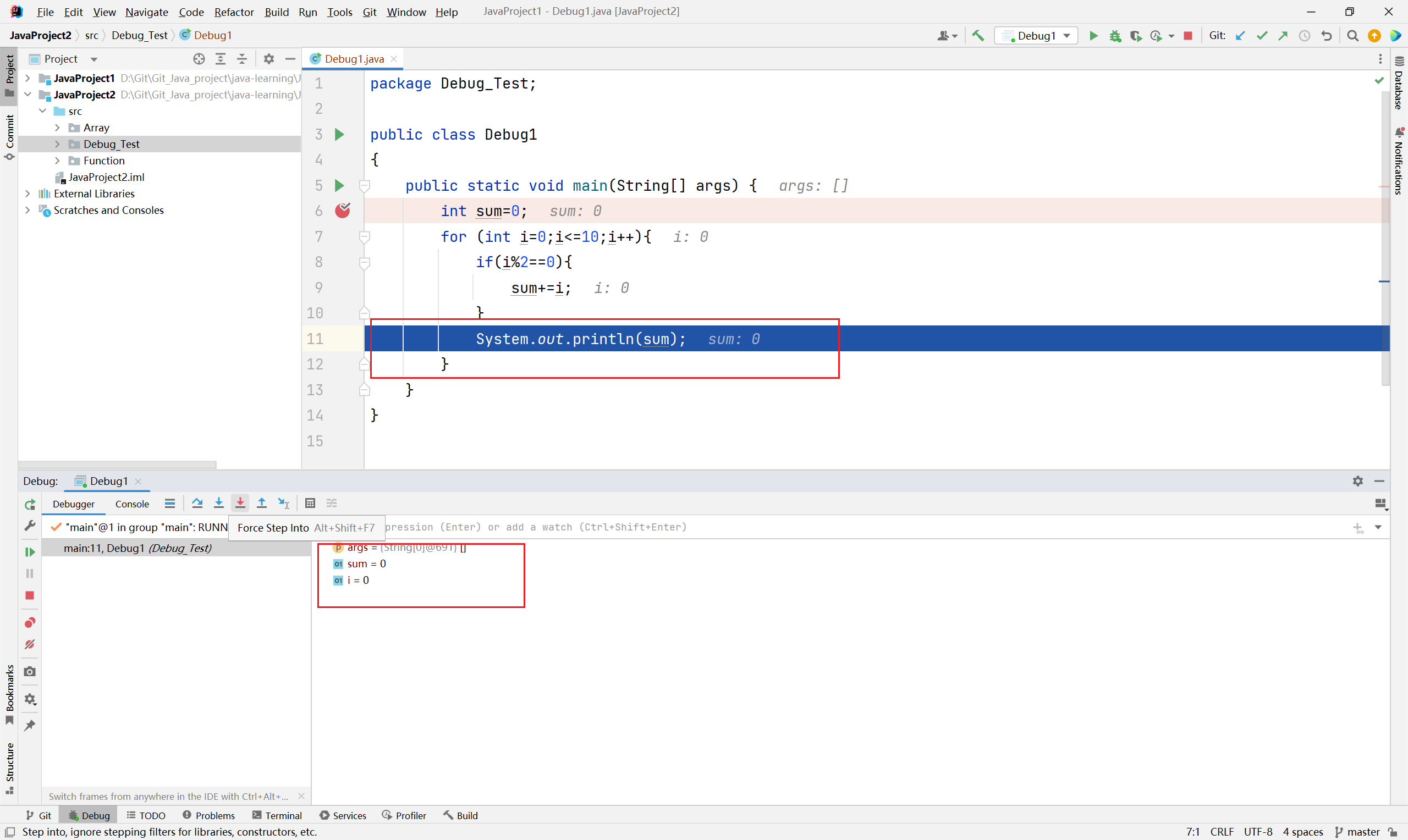Open the Build menu
The width and height of the screenshot is (1408, 840).
point(276,12)
